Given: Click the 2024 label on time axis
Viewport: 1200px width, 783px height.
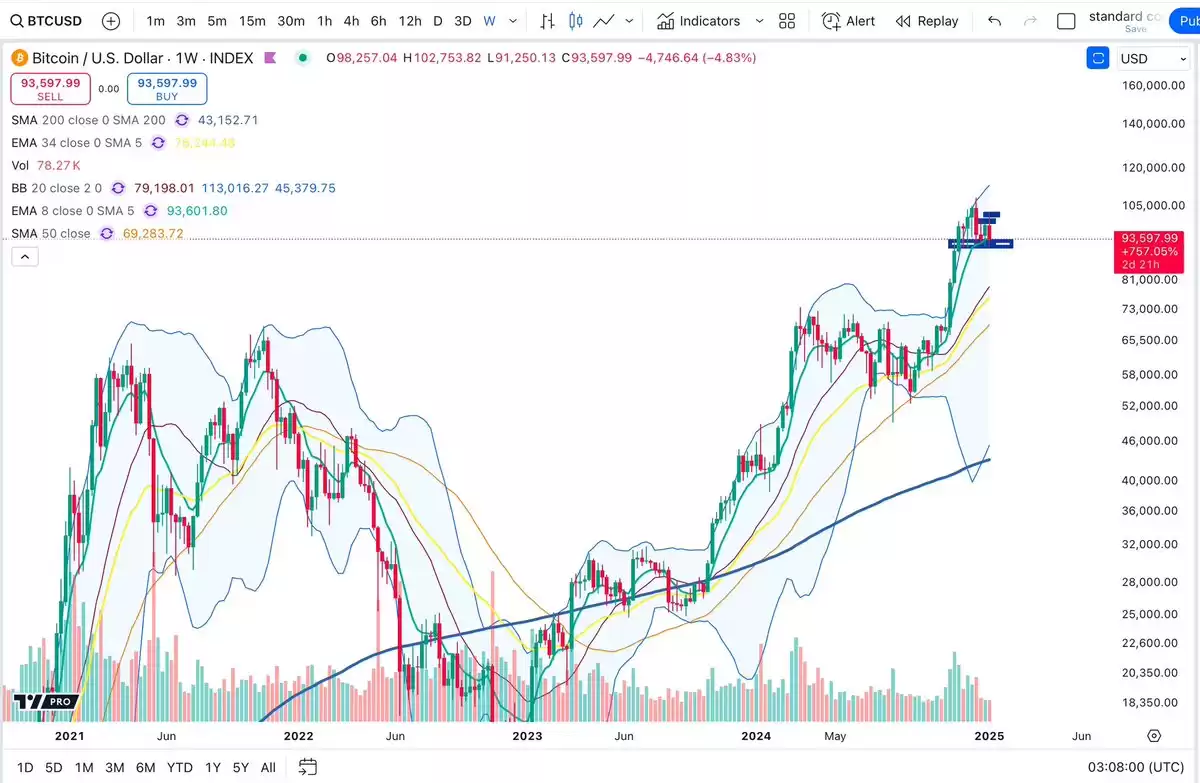Looking at the screenshot, I should 757,736.
